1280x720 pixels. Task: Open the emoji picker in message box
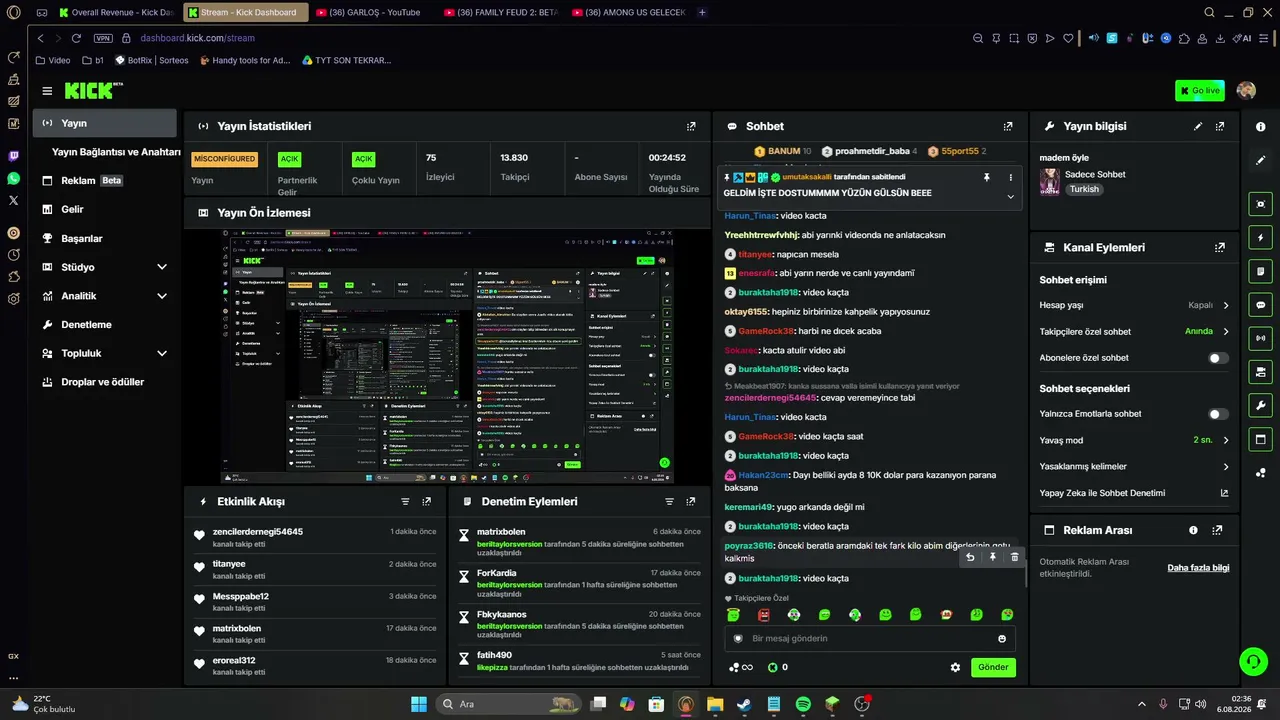pos(1002,639)
